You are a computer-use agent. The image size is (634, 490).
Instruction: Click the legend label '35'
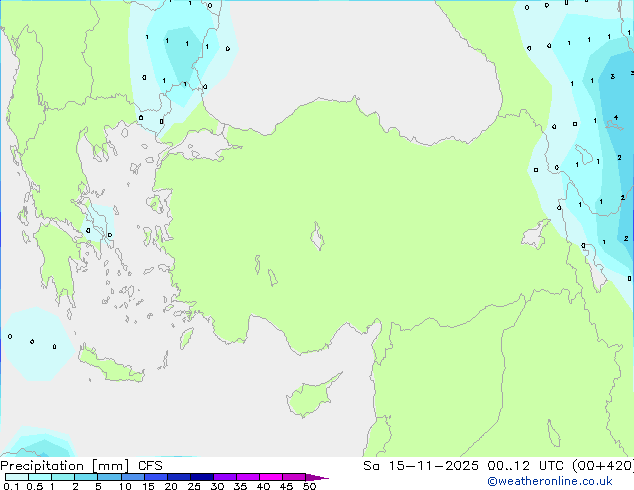[240, 486]
